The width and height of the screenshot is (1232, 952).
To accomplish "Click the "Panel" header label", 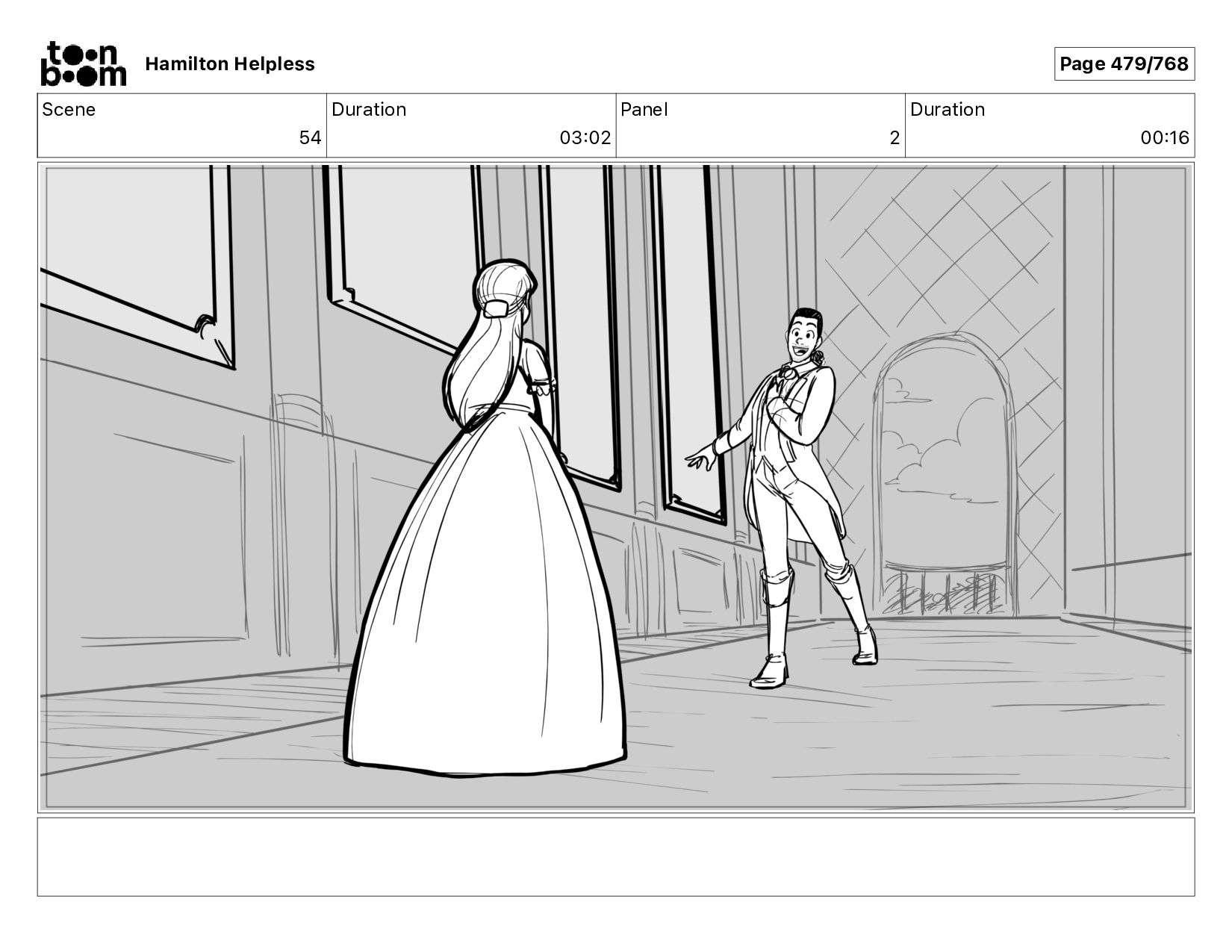I will (644, 110).
